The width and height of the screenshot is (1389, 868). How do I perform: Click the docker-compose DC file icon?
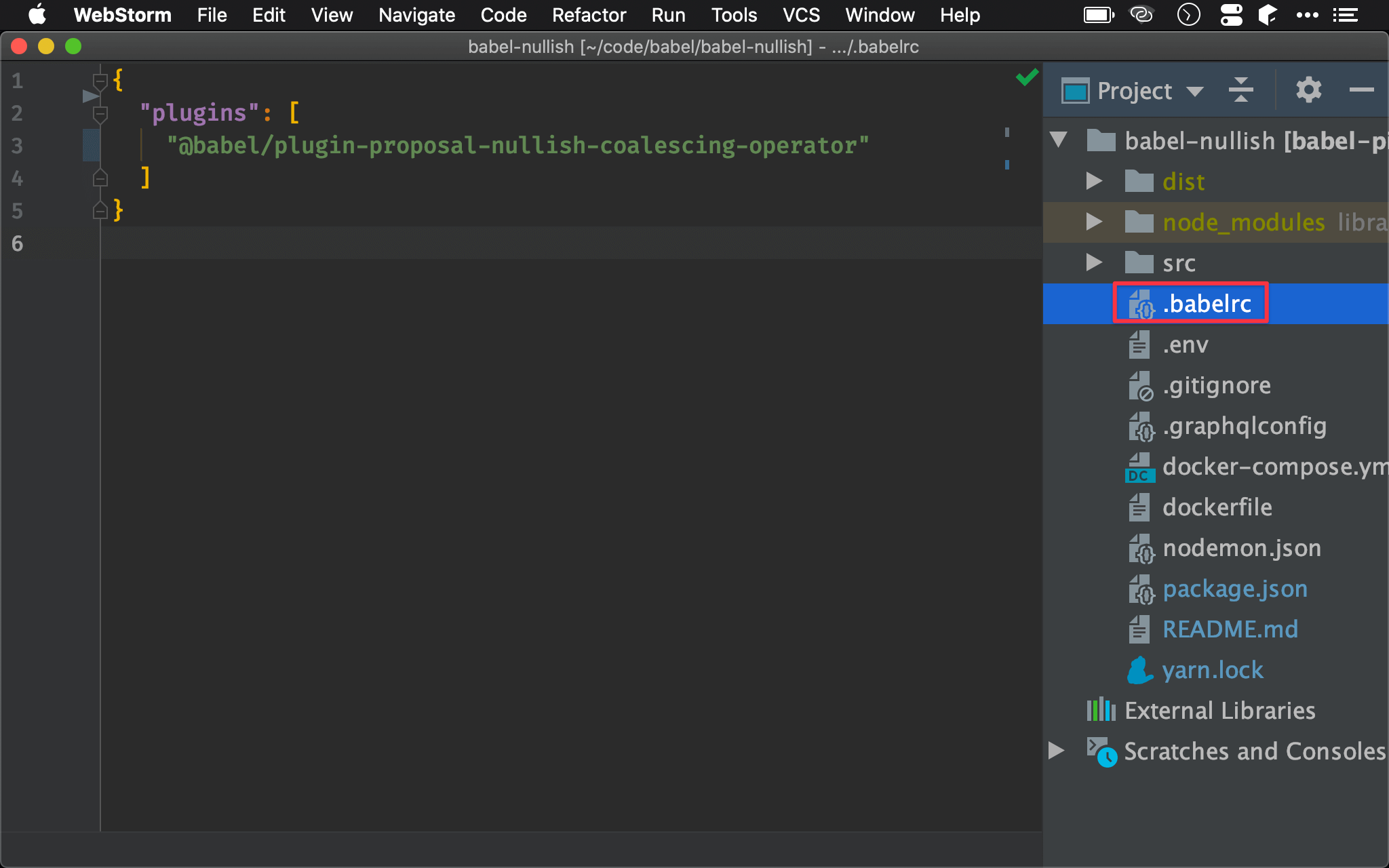pyautogui.click(x=1140, y=467)
